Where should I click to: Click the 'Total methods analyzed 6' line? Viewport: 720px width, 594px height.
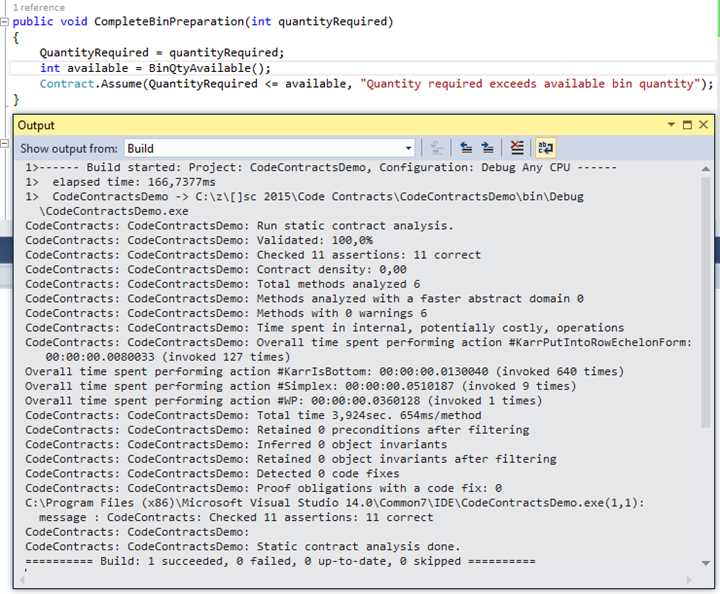coord(223,284)
